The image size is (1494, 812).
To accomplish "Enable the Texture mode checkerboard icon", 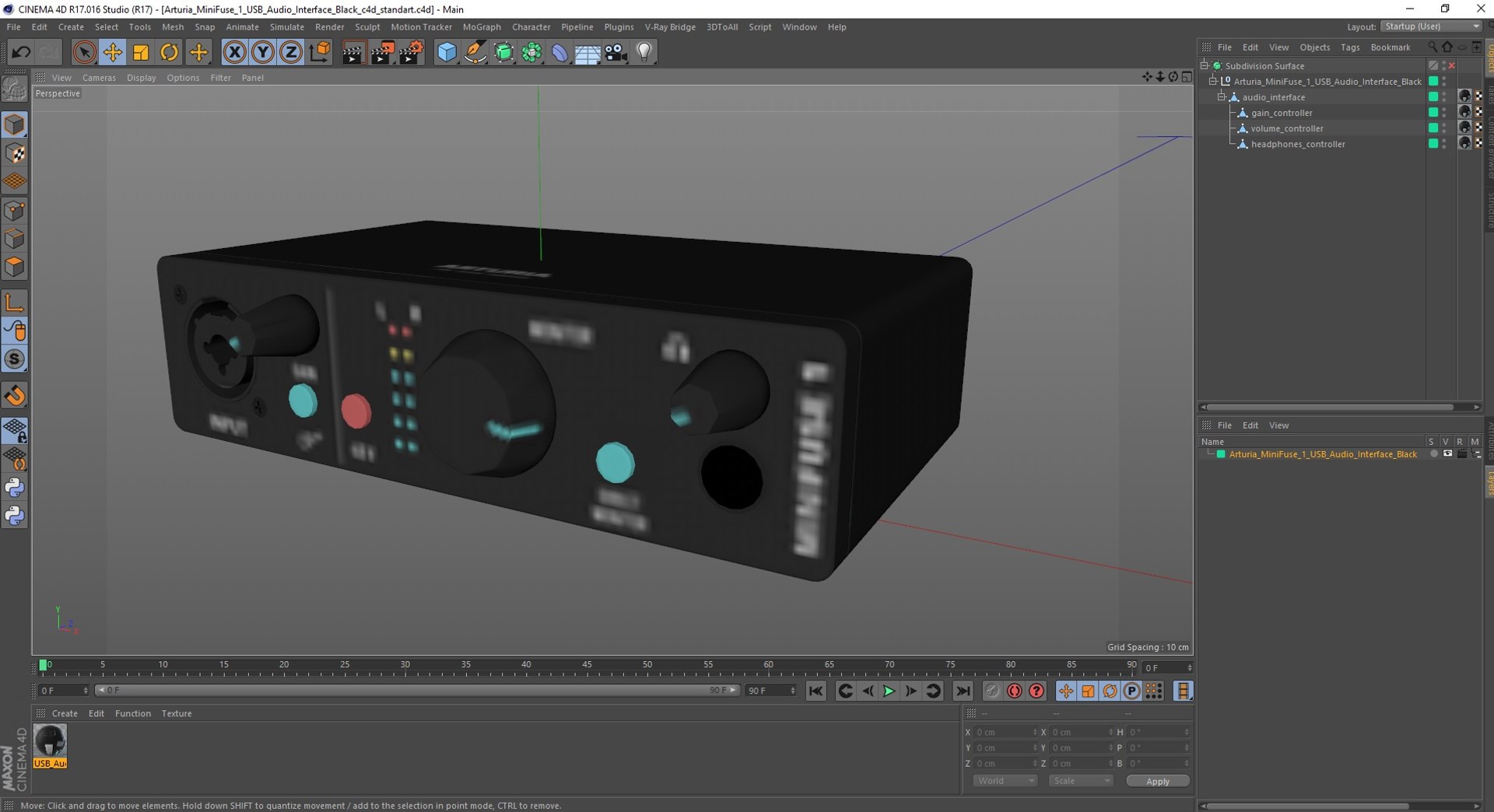I will pos(15,154).
